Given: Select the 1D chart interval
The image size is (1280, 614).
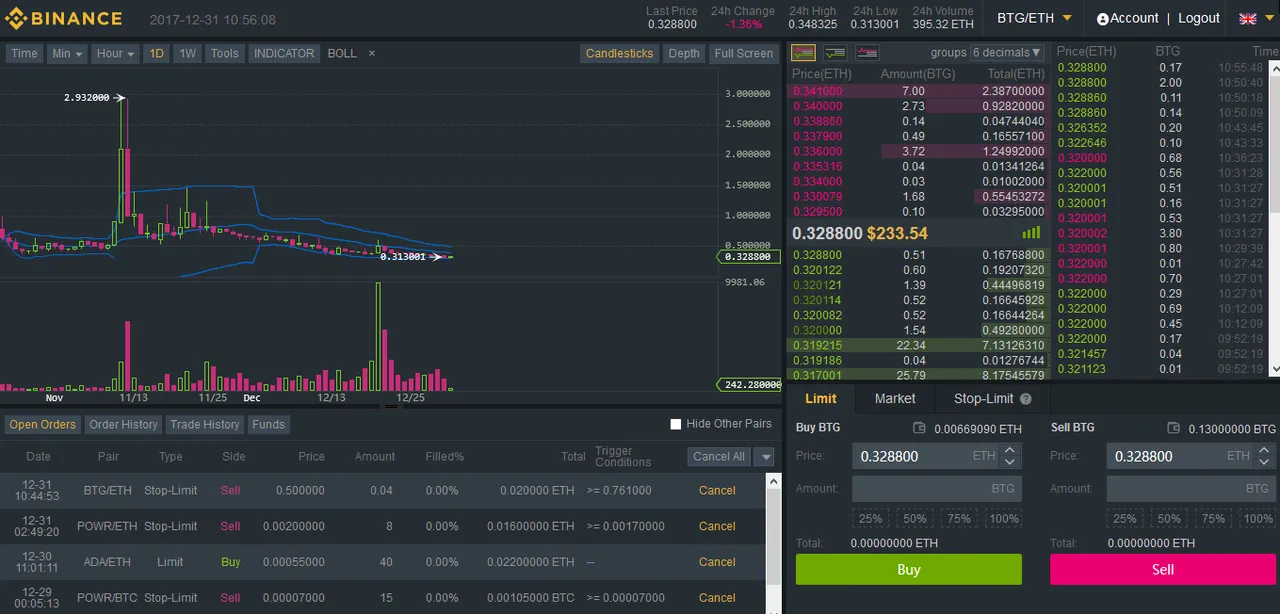Looking at the screenshot, I should point(156,53).
